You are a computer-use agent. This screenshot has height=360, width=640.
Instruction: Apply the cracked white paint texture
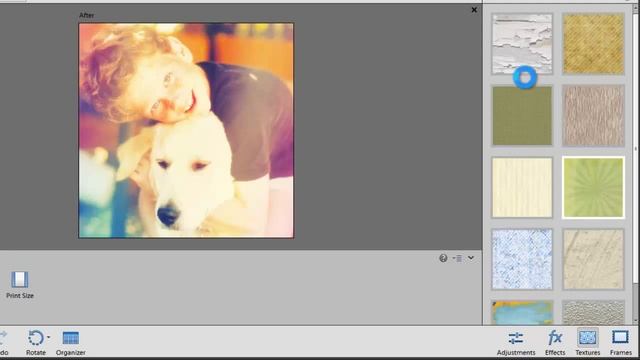point(522,44)
